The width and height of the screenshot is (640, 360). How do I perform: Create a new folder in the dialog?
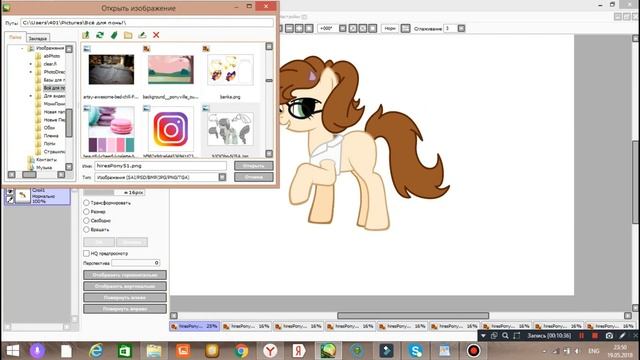(x=128, y=35)
